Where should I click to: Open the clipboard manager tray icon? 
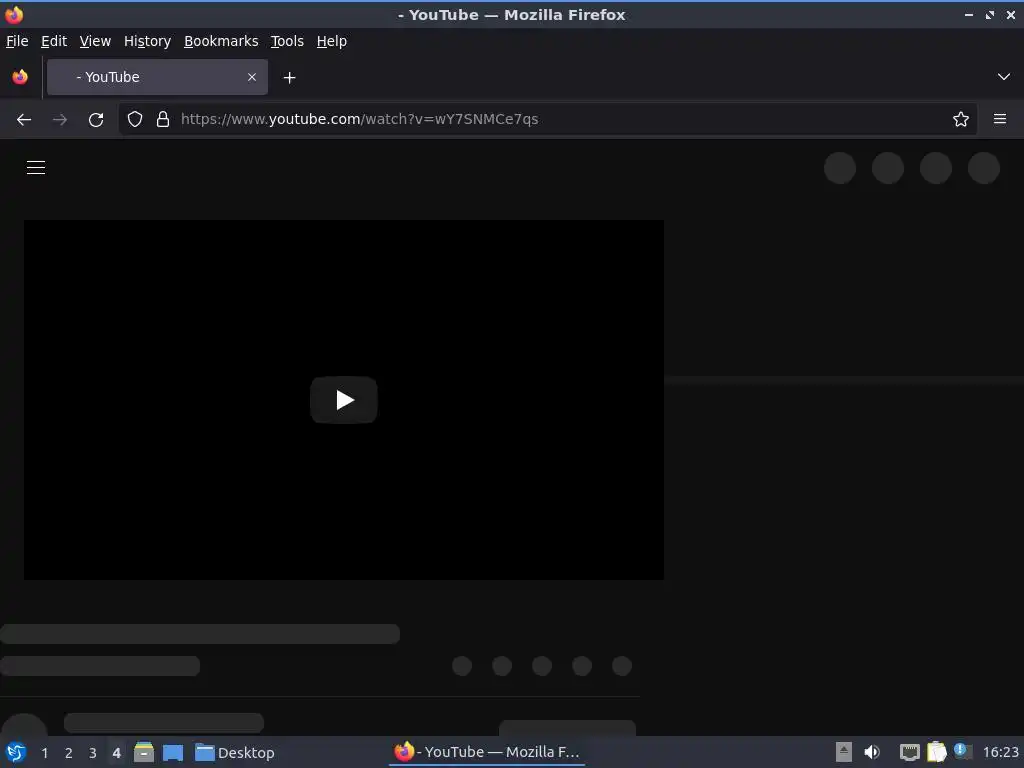(x=936, y=752)
